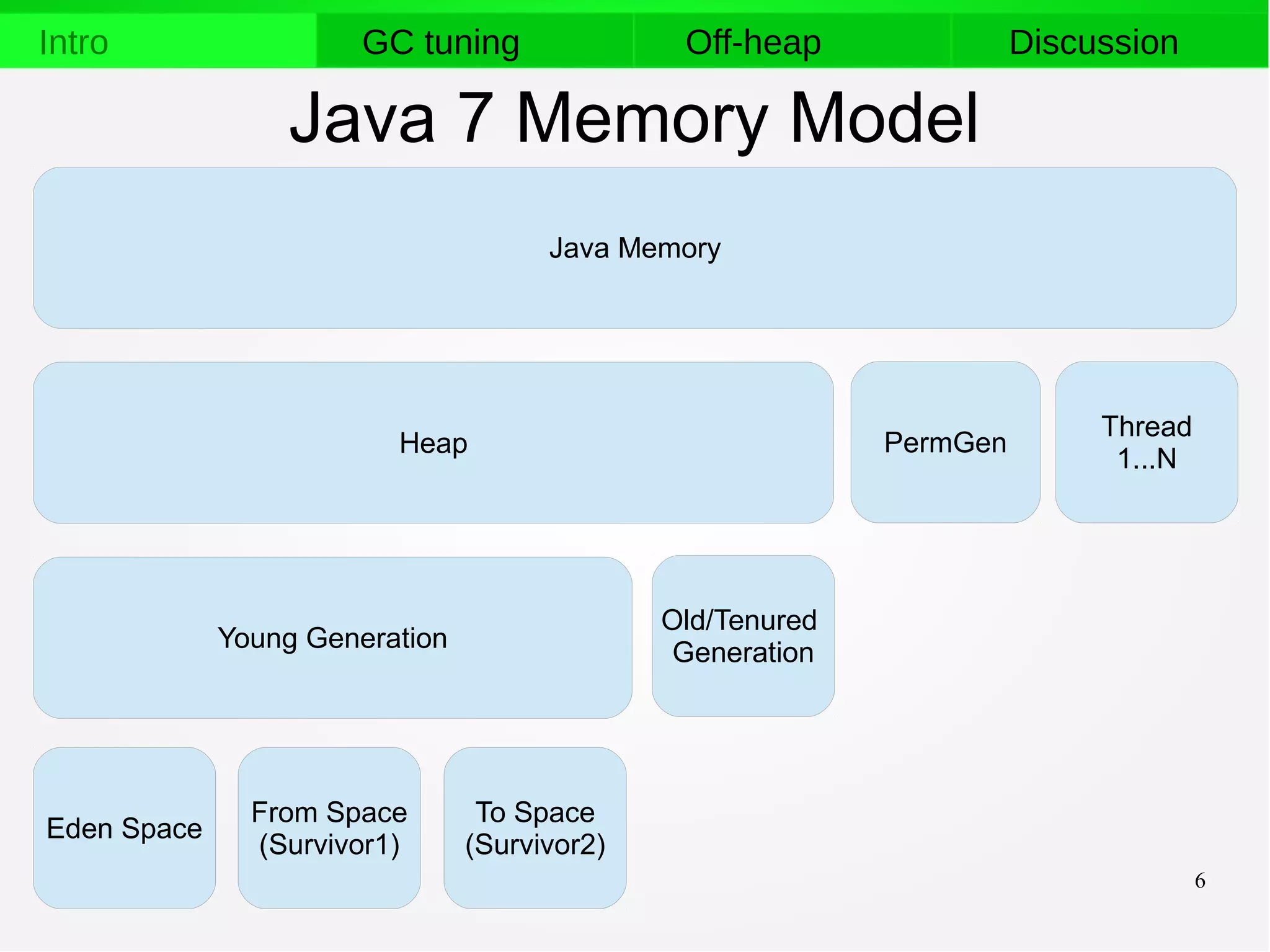Screen dimensions: 1270x952
Task: Click the PermGen label text
Action: 945,443
